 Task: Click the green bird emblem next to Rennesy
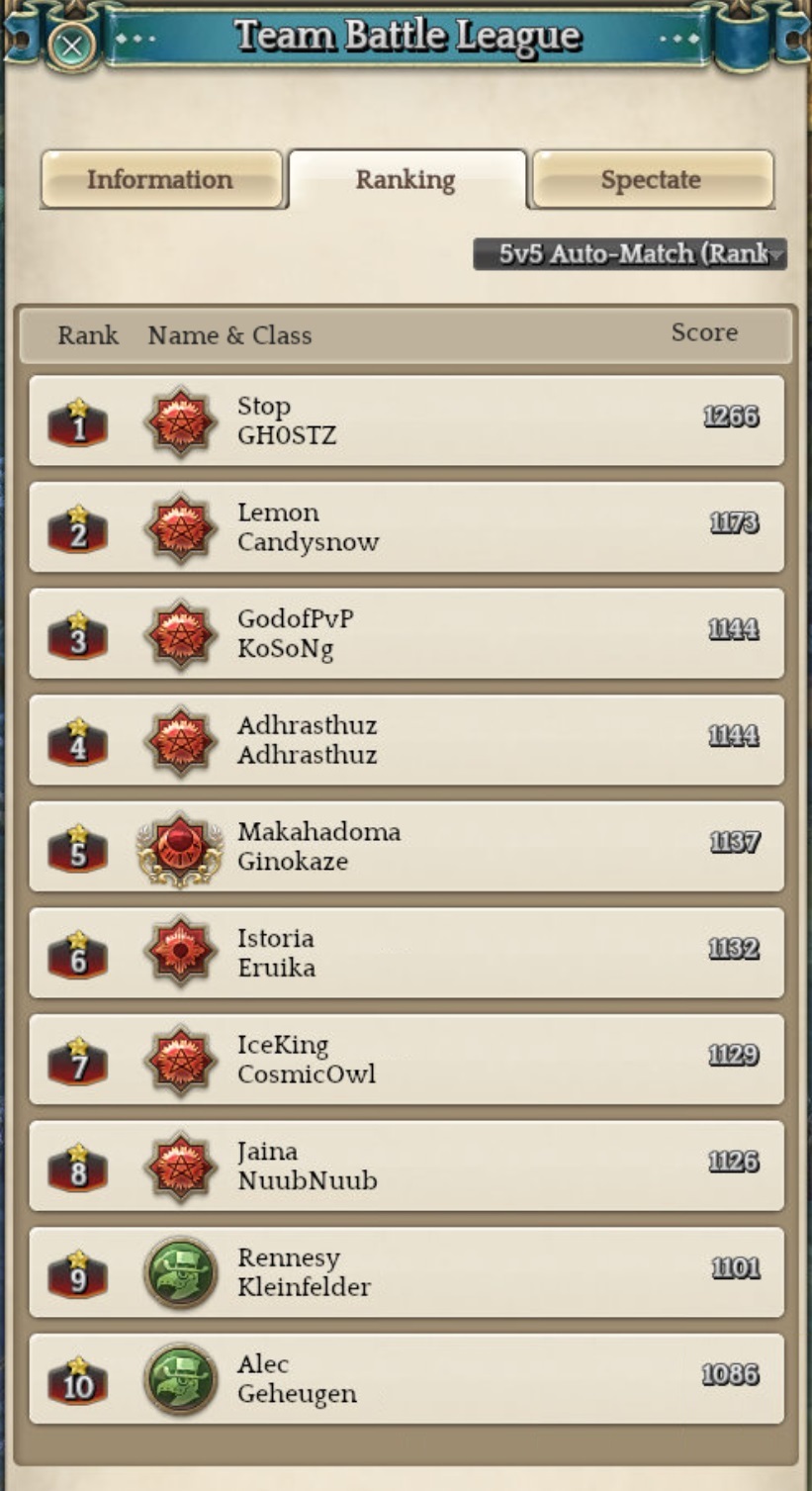(180, 1273)
